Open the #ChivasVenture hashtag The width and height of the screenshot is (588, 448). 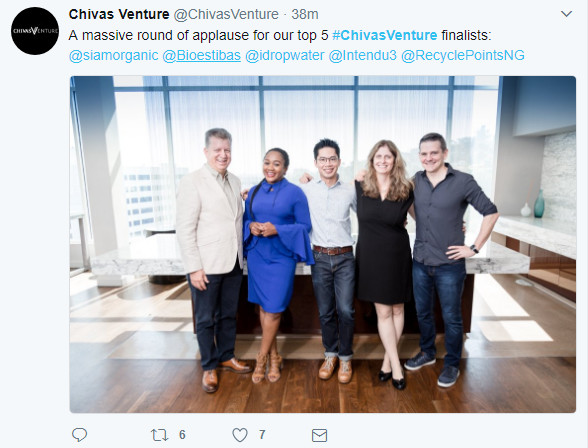click(x=384, y=35)
